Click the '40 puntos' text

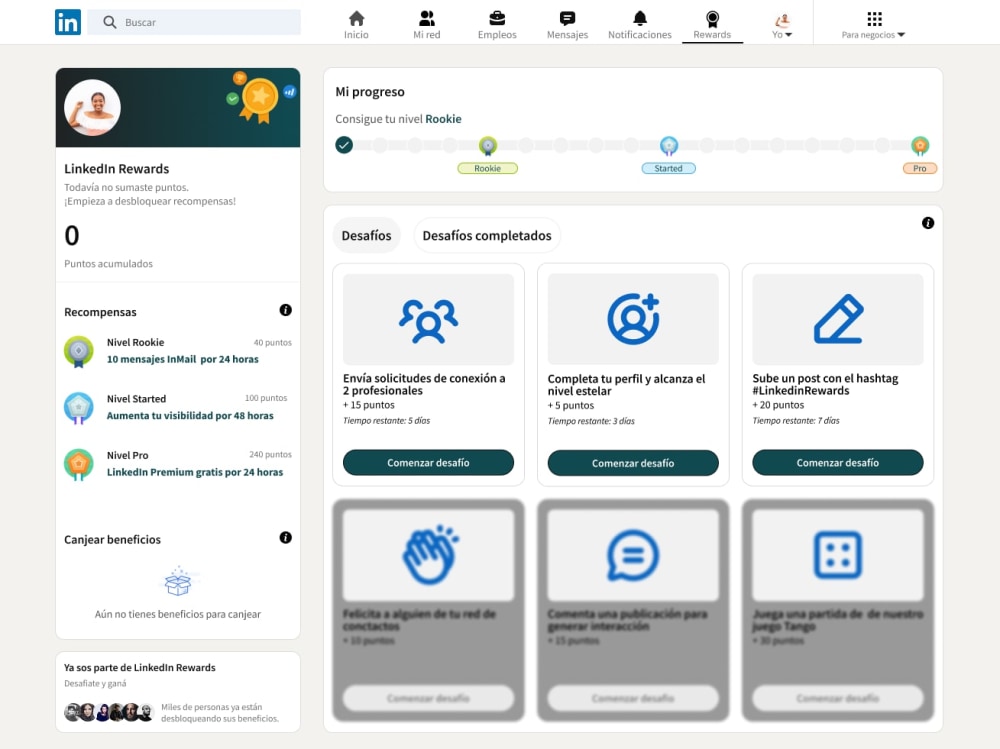pos(273,343)
